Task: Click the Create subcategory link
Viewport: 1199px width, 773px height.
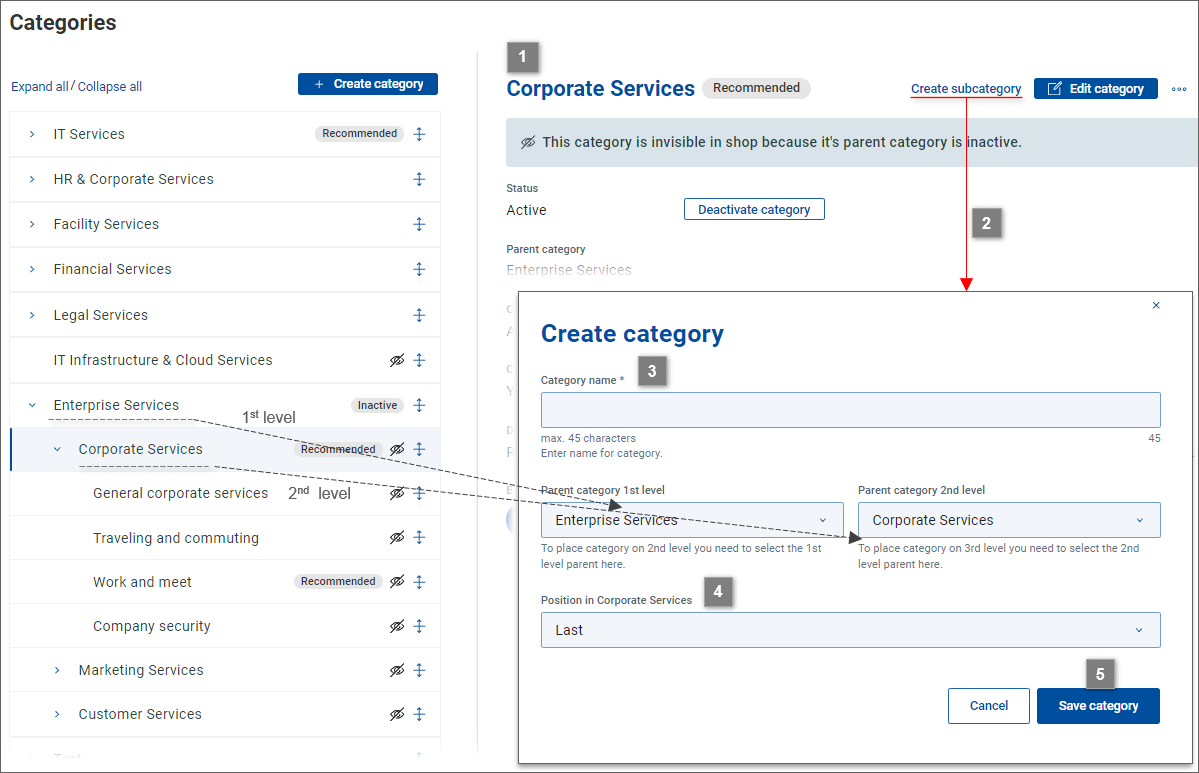Action: (x=965, y=89)
